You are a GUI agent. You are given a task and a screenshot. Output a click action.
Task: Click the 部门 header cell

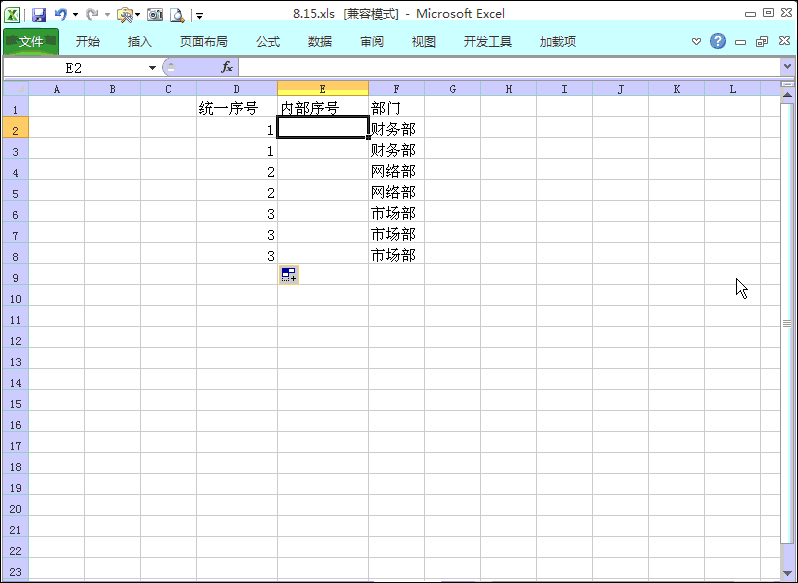point(396,106)
